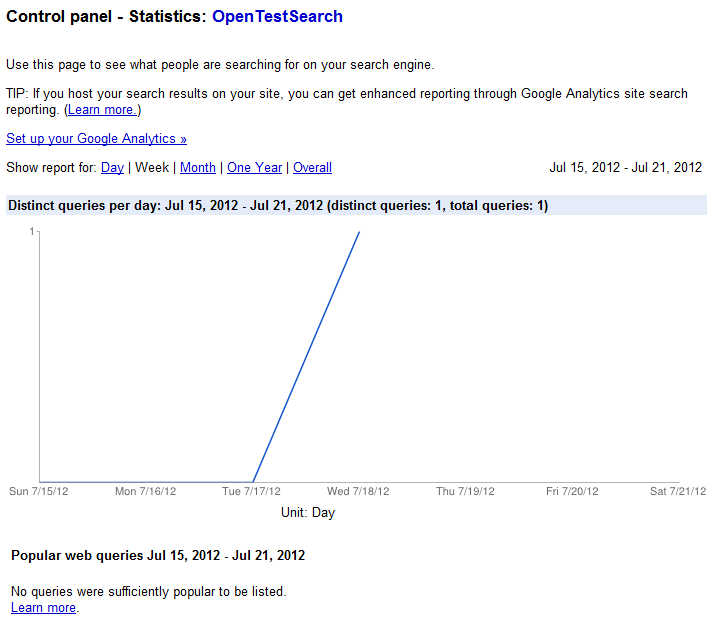
Task: View the Overall report
Action: (x=312, y=167)
